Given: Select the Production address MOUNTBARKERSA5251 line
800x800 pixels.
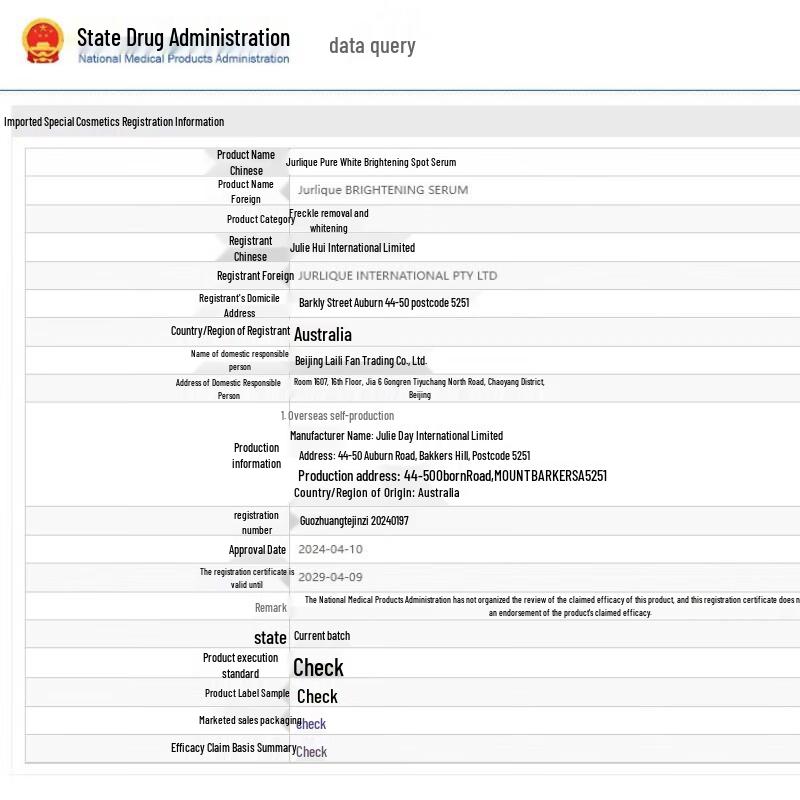Looking at the screenshot, I should click(453, 476).
